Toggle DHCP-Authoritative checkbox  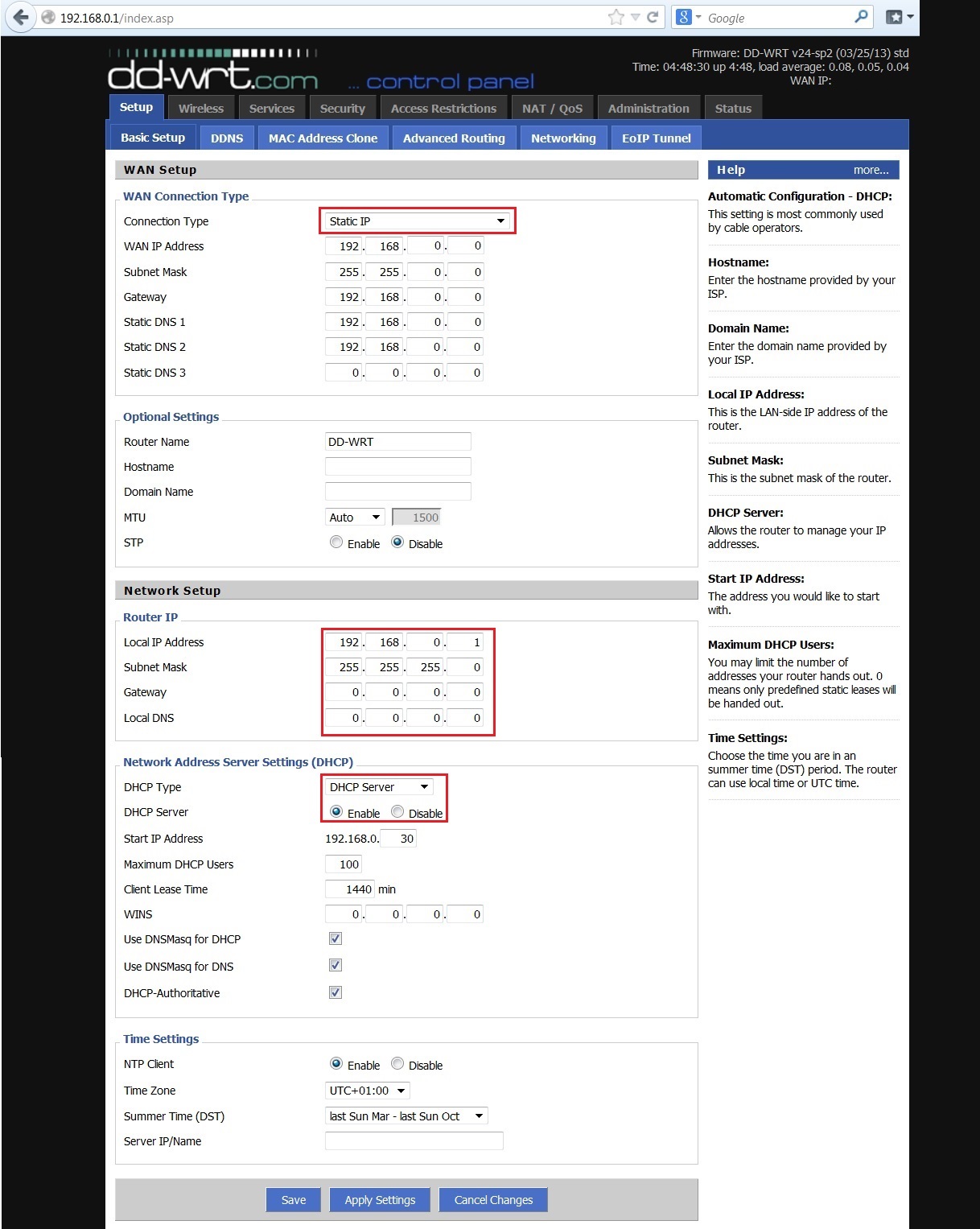(x=336, y=992)
